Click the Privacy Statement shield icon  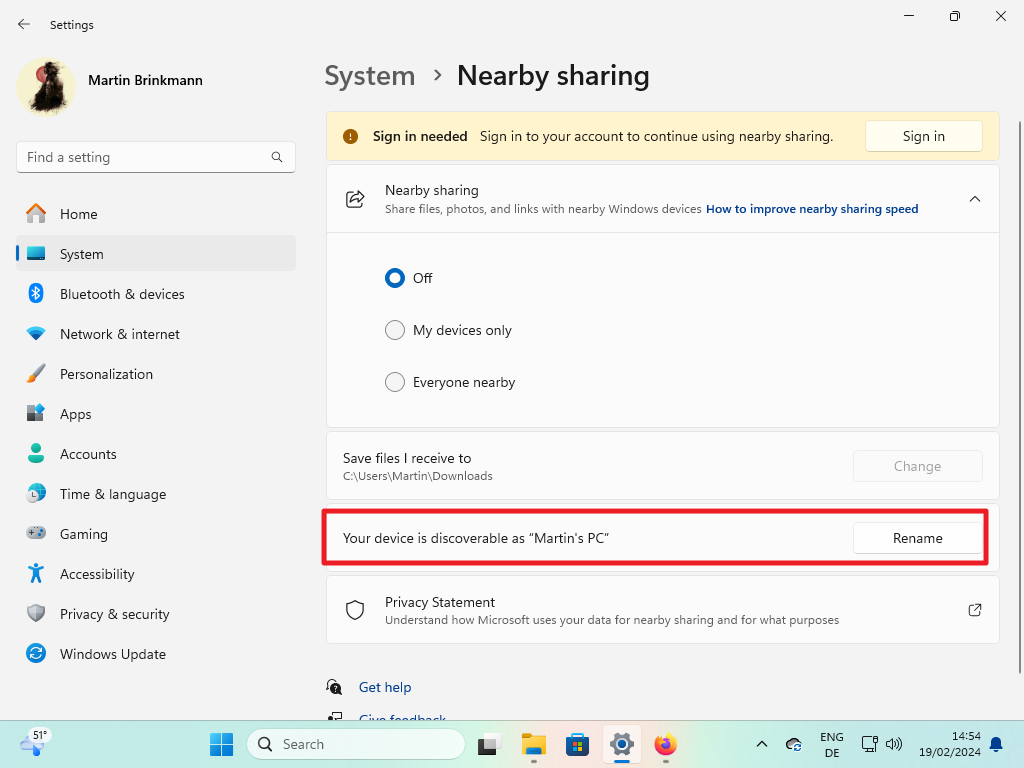[355, 610]
